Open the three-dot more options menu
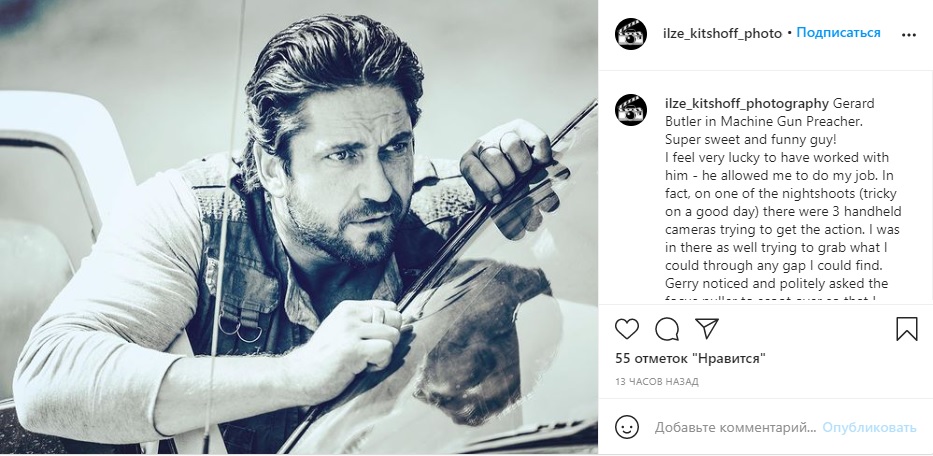The height and width of the screenshot is (456, 933). pyautogui.click(x=908, y=34)
